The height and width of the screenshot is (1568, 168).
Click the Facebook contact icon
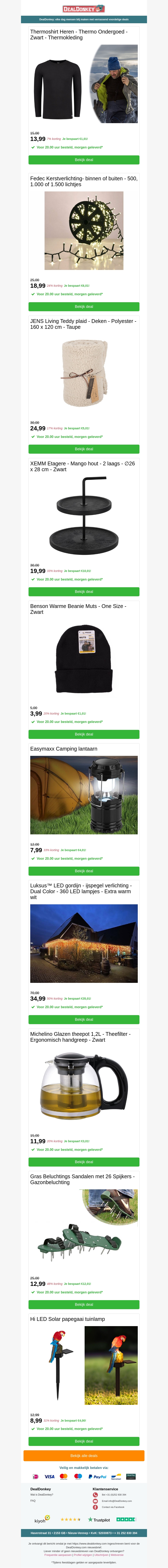pos(95,1507)
